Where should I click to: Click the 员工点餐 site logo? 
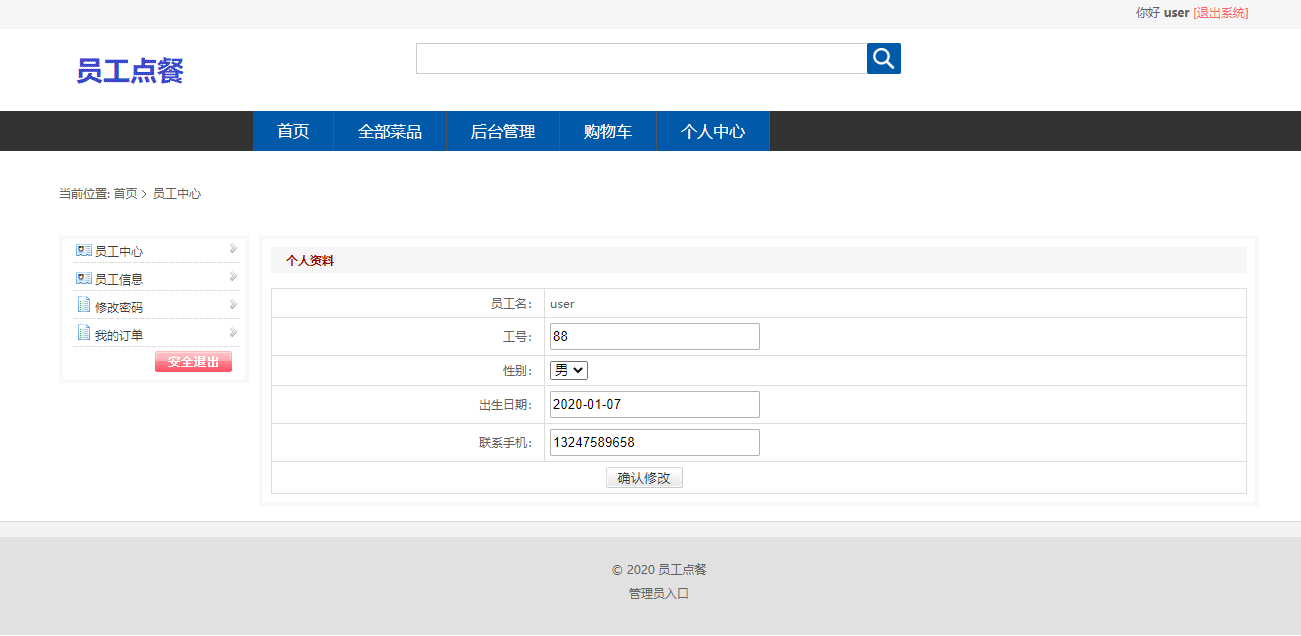pos(128,70)
